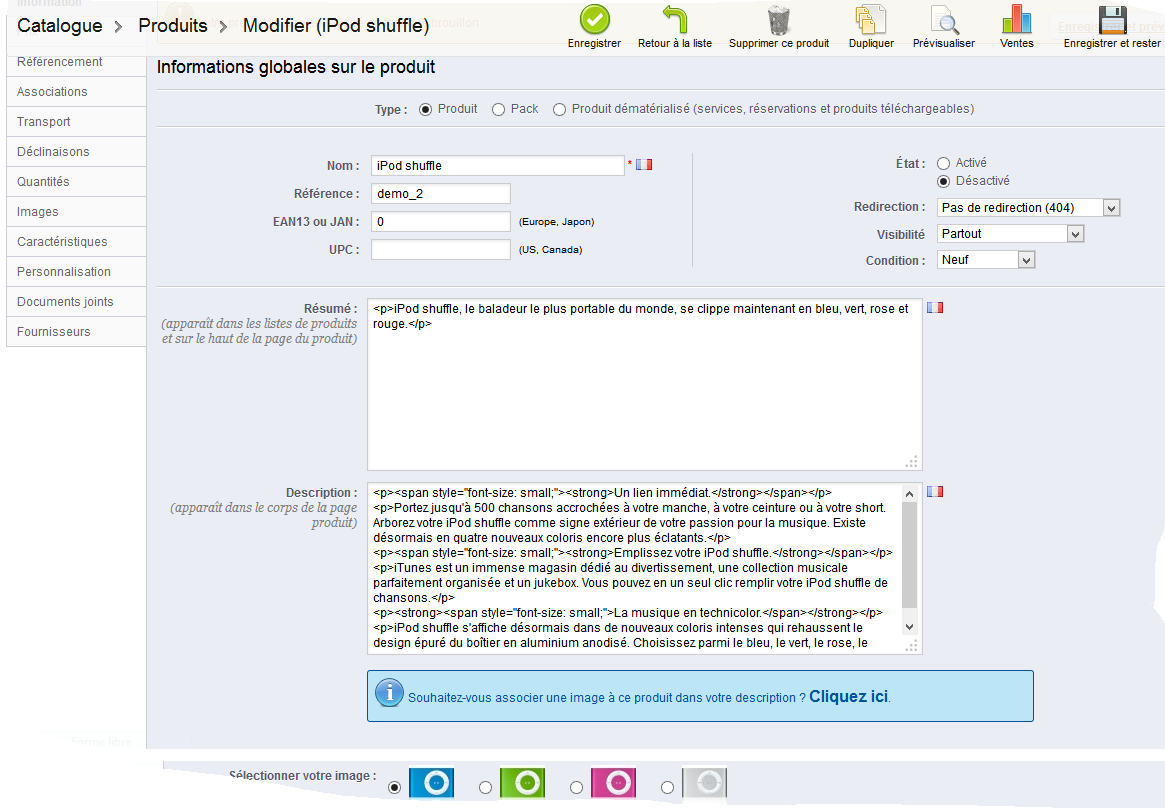Click the Cliquez ici link
The image size is (1165, 808).
point(848,697)
